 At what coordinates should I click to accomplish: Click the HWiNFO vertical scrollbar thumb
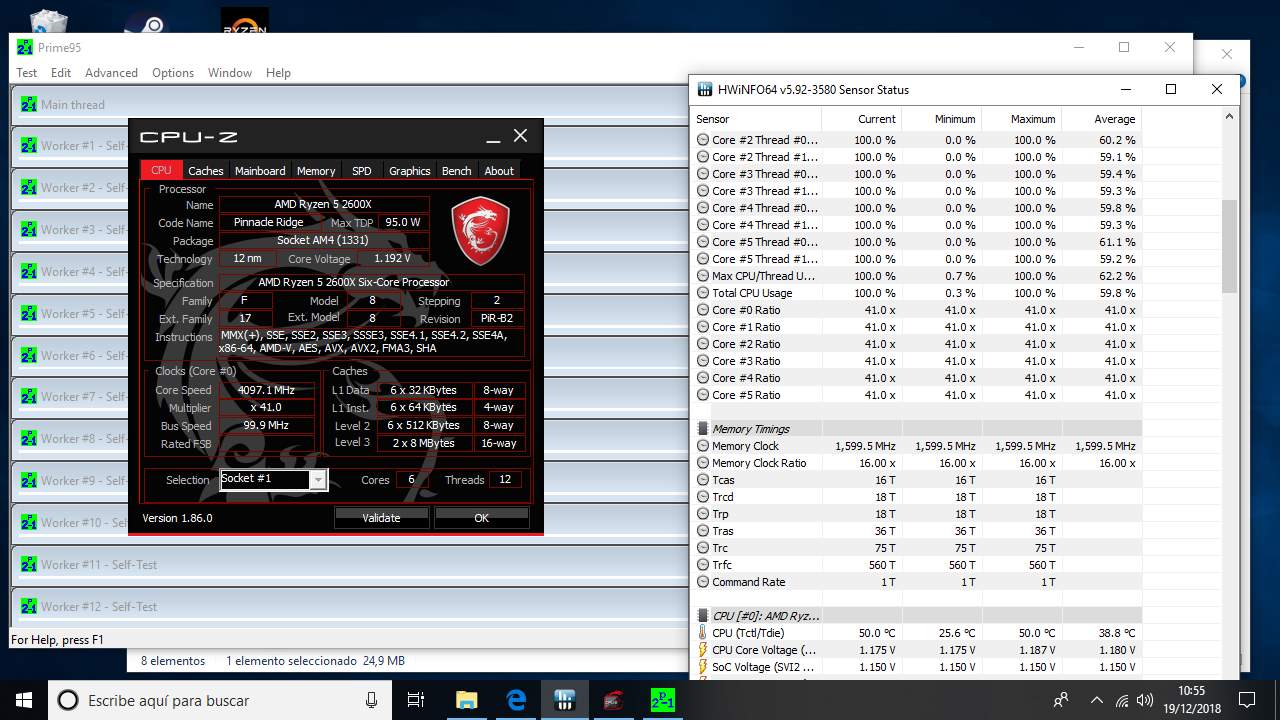click(x=1230, y=246)
